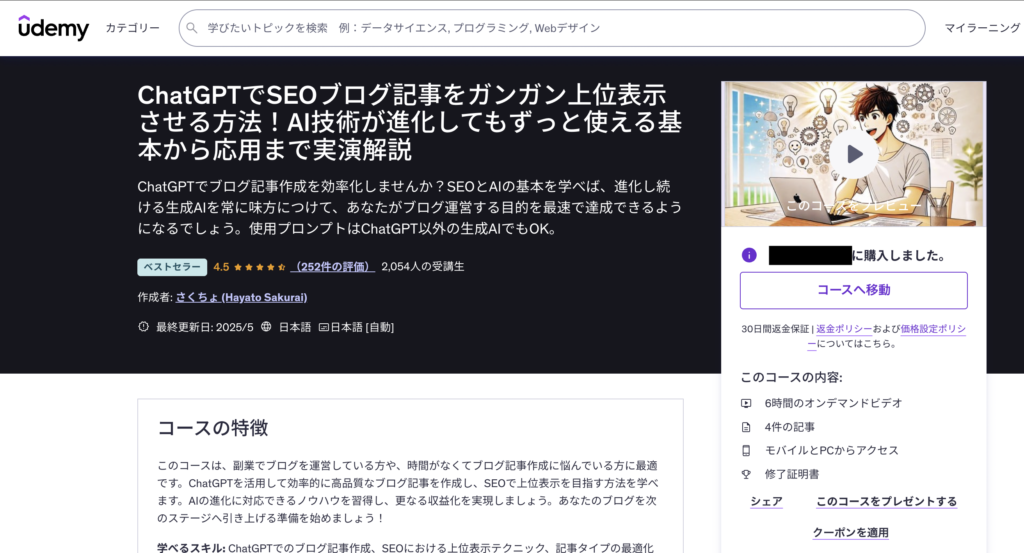
Task: Click the globe language icon
Action: (266, 327)
